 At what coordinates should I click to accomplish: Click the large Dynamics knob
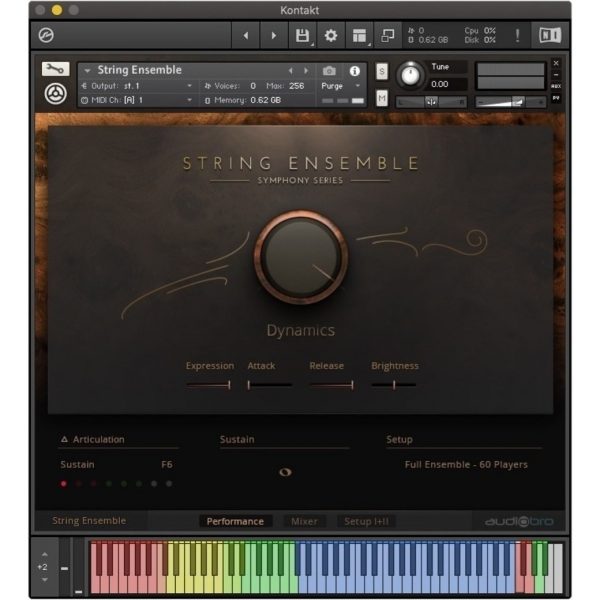pos(301,257)
